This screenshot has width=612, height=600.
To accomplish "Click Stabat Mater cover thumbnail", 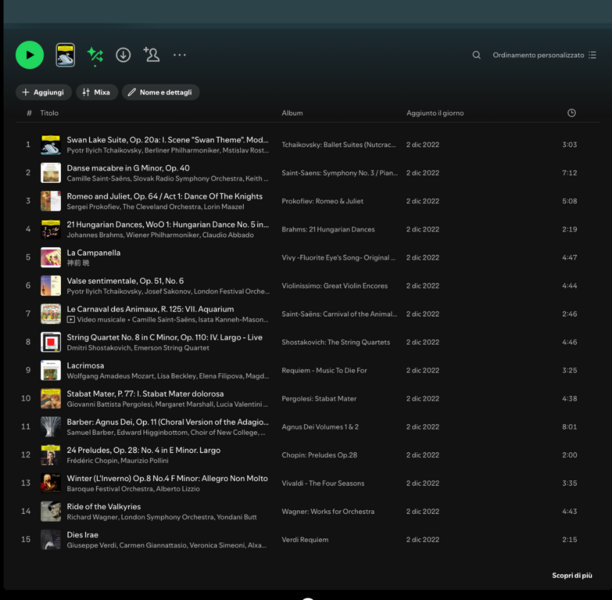I will [51, 399].
